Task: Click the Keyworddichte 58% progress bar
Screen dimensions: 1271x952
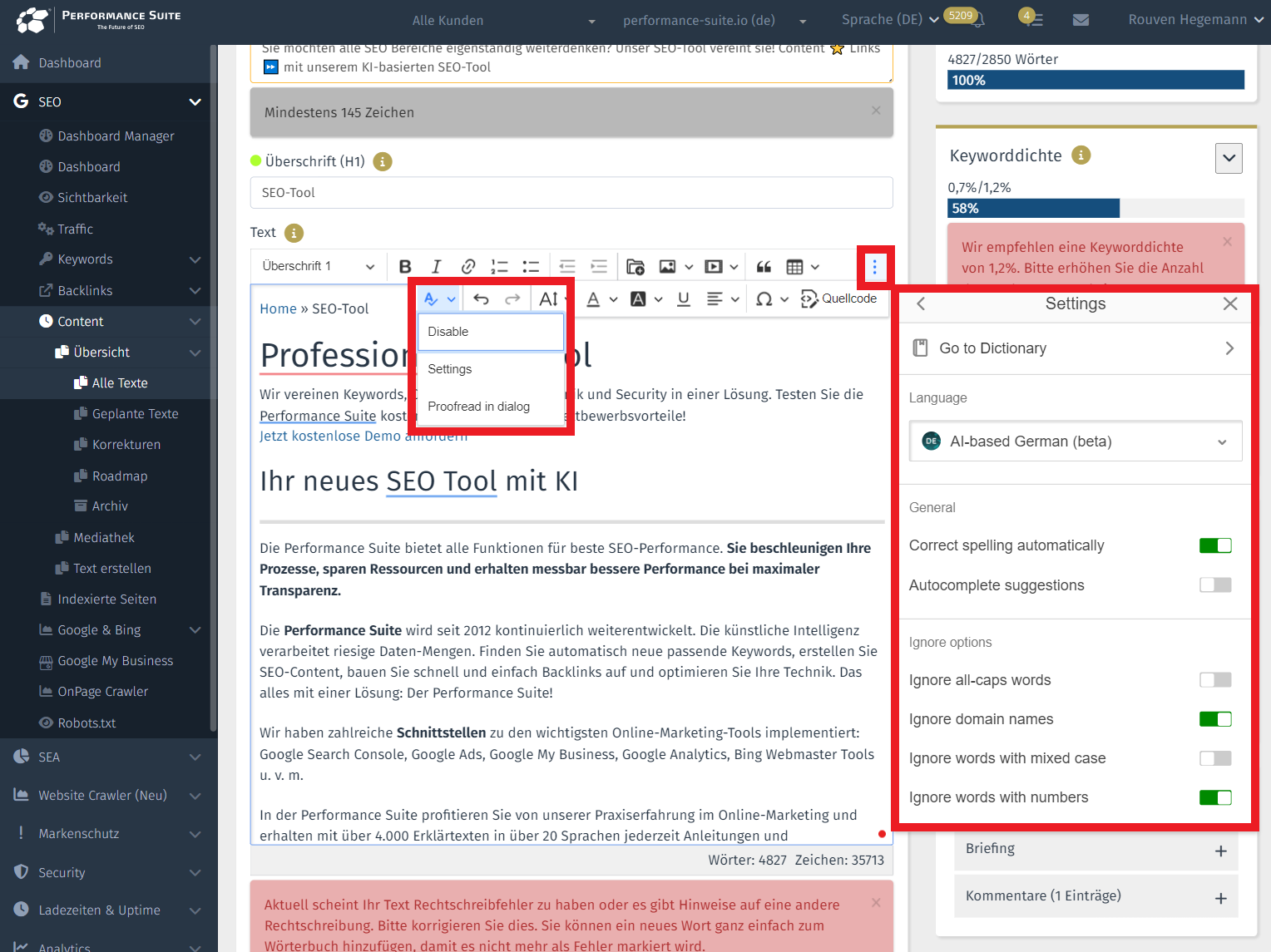Action: tap(1095, 208)
